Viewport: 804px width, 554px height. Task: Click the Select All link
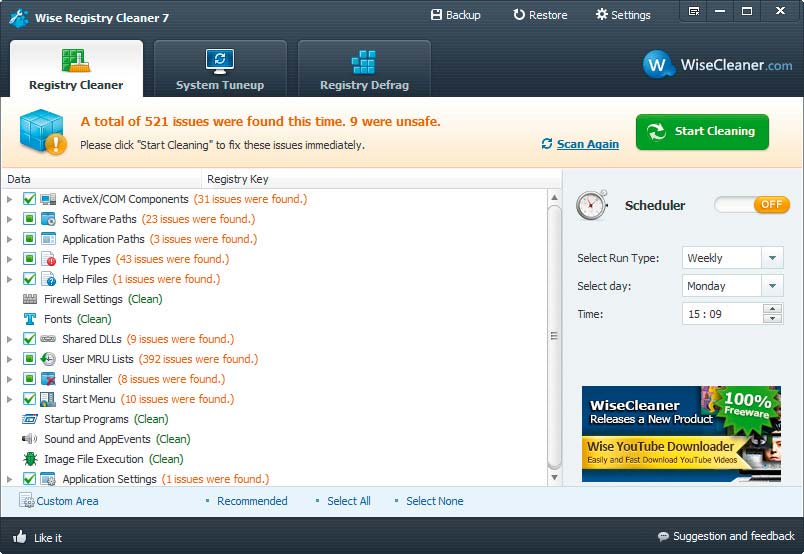349,501
